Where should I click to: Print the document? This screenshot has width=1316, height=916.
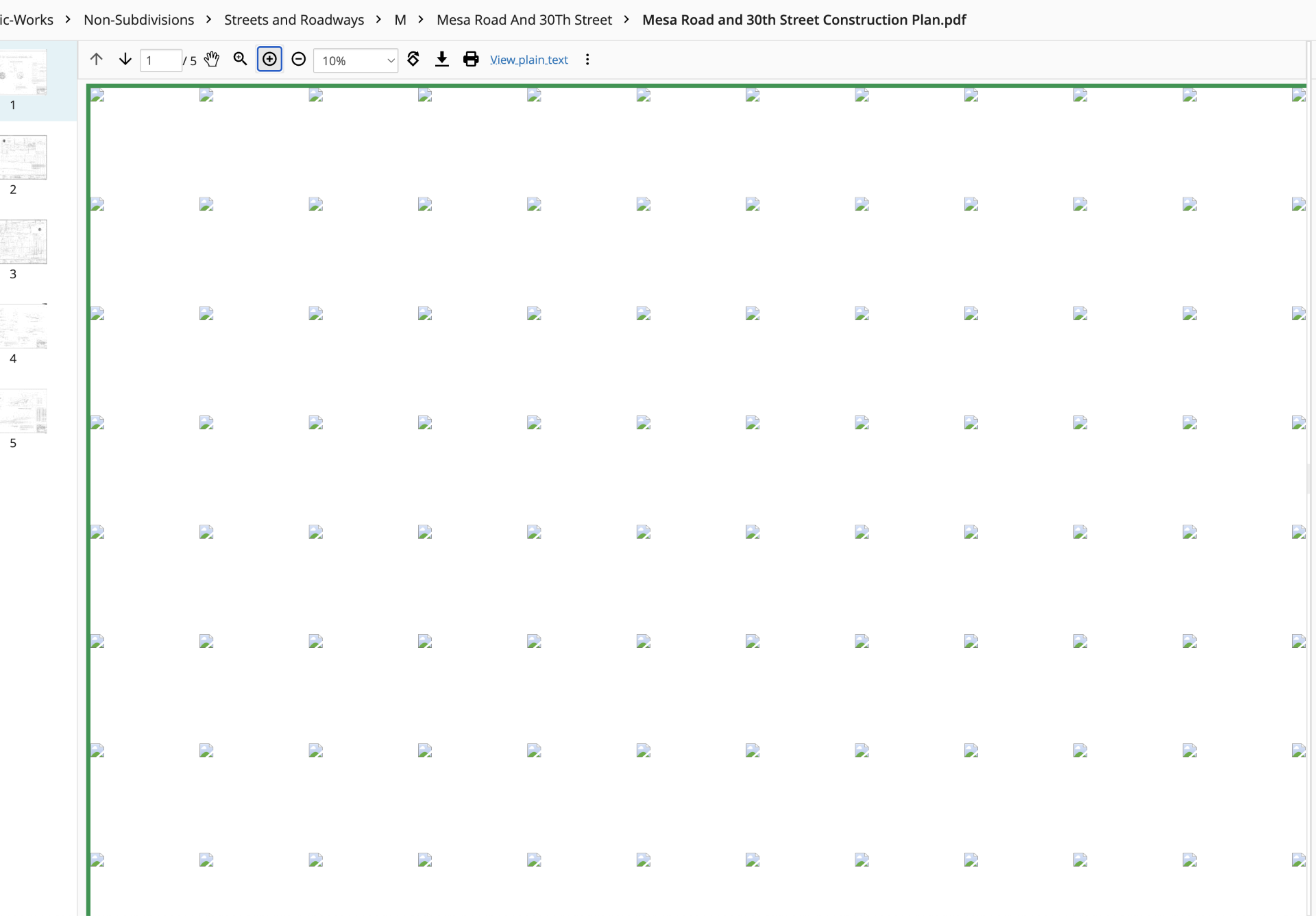471,60
